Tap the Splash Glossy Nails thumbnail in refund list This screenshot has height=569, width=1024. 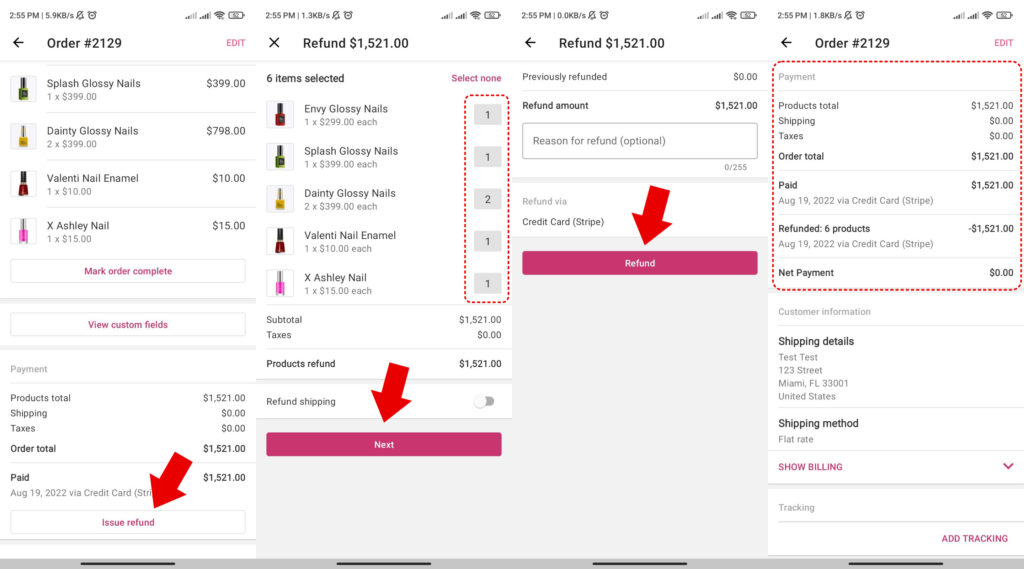280,157
